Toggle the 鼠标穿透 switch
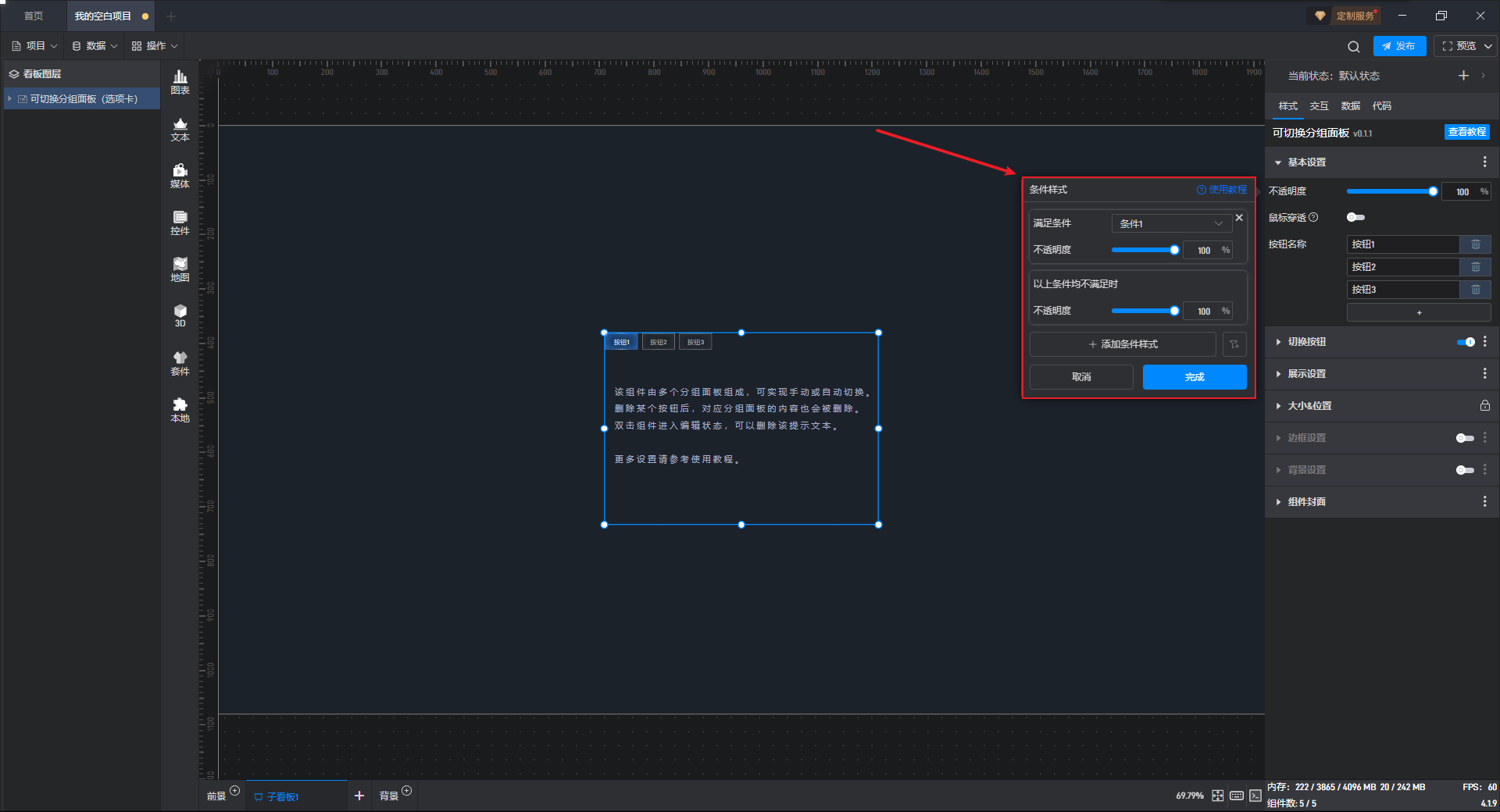This screenshot has height=812, width=1500. coord(1355,218)
